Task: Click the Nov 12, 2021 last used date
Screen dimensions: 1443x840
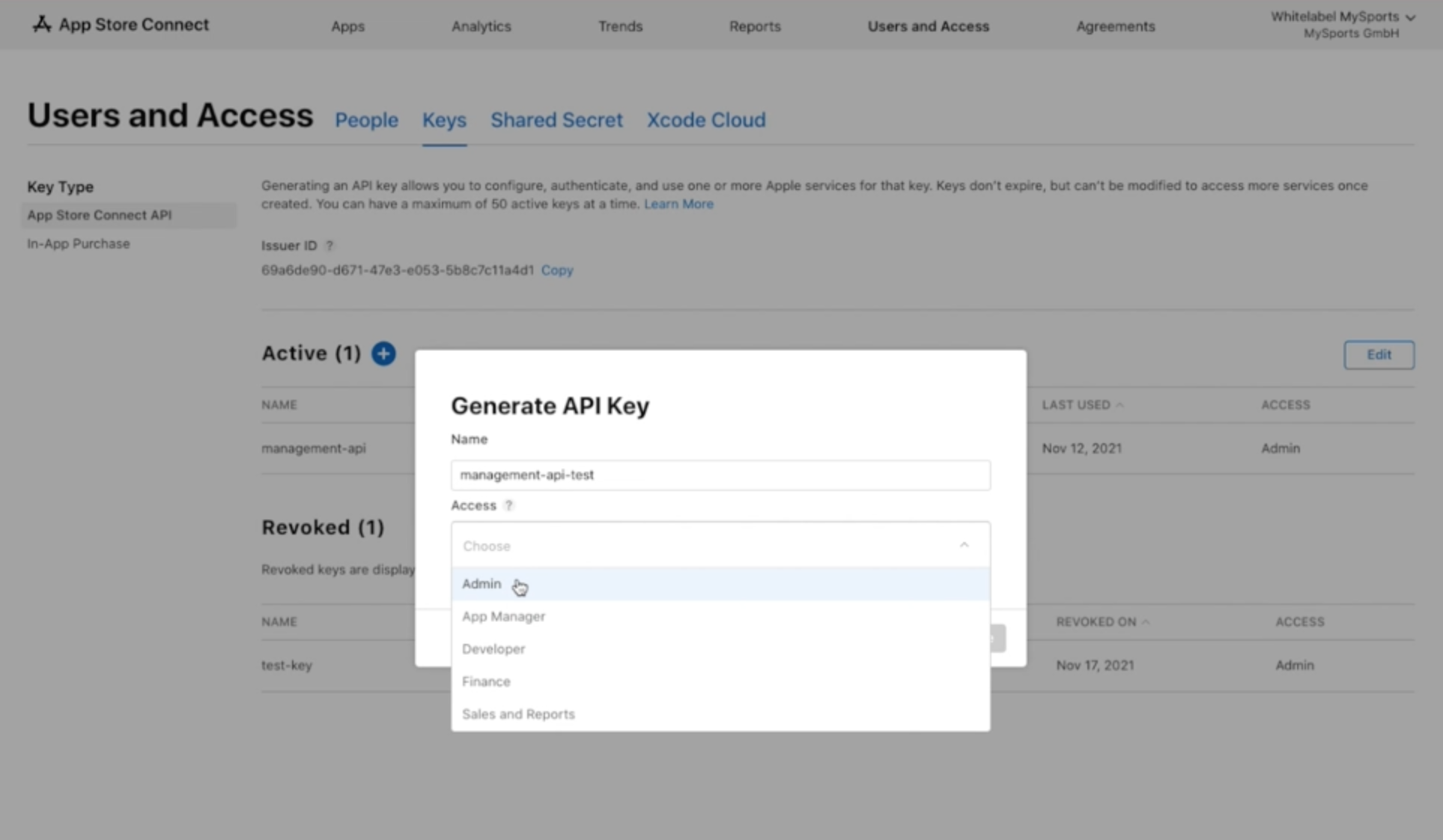Action: 1081,448
